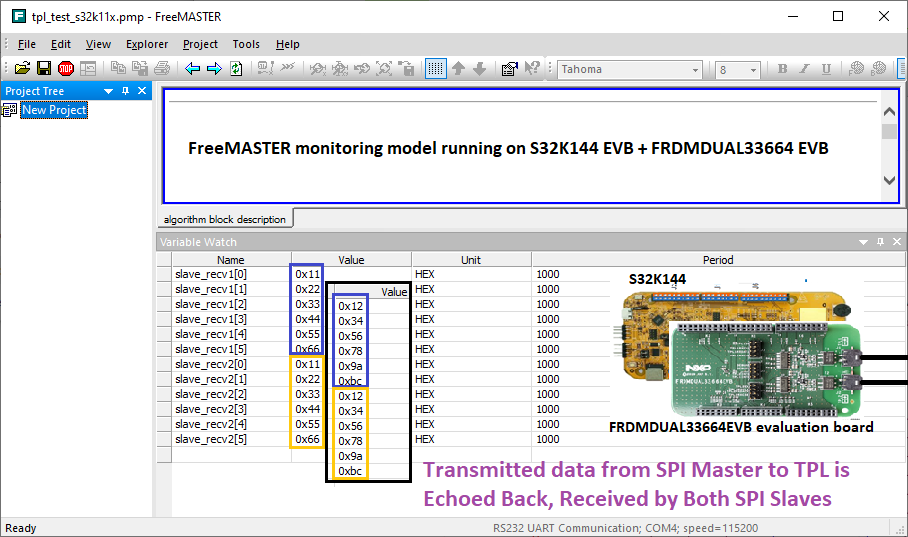Click the Period column header
The height and width of the screenshot is (537, 908).
click(x=718, y=260)
